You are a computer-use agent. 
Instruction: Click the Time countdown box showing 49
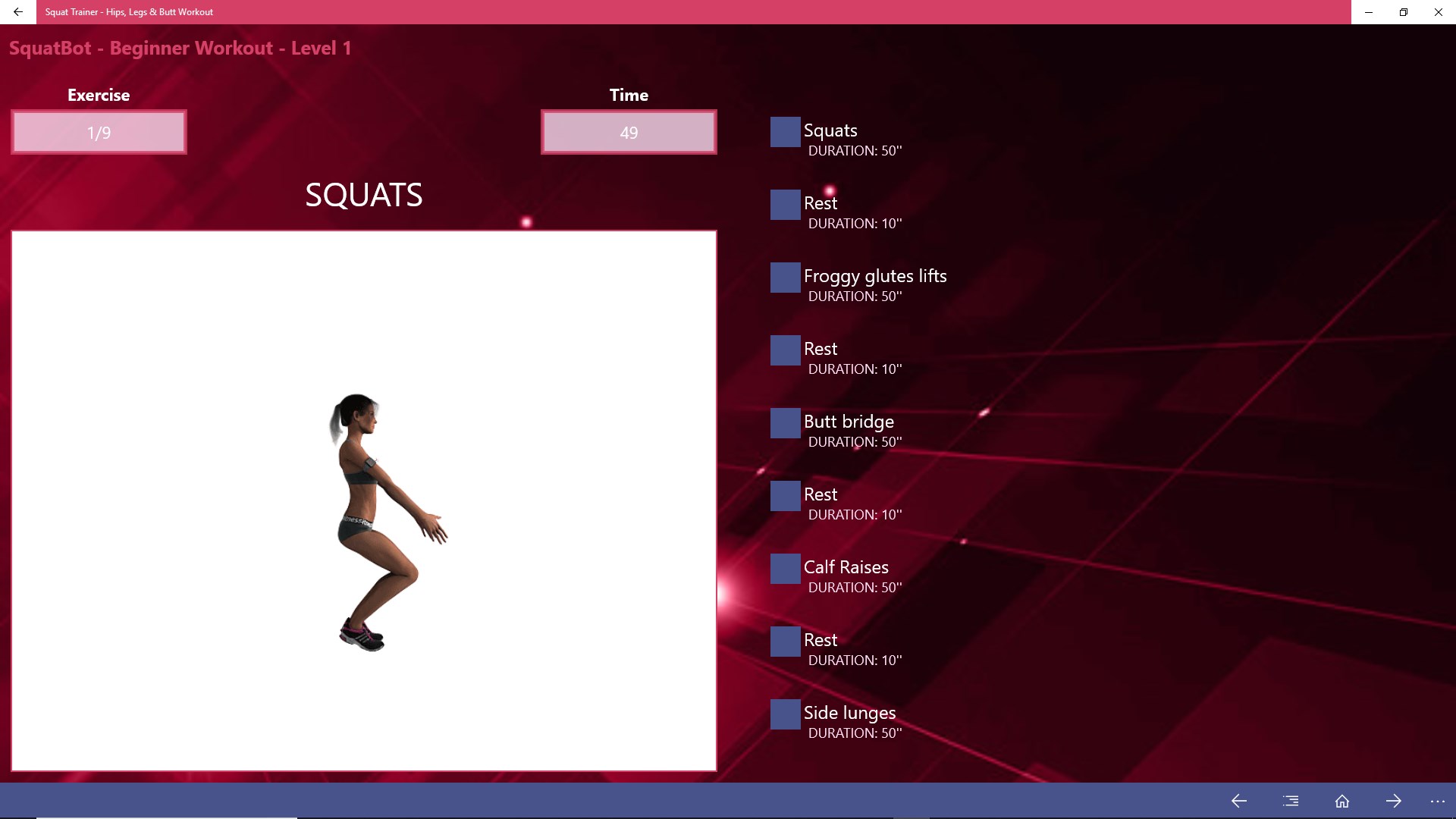[x=629, y=133]
